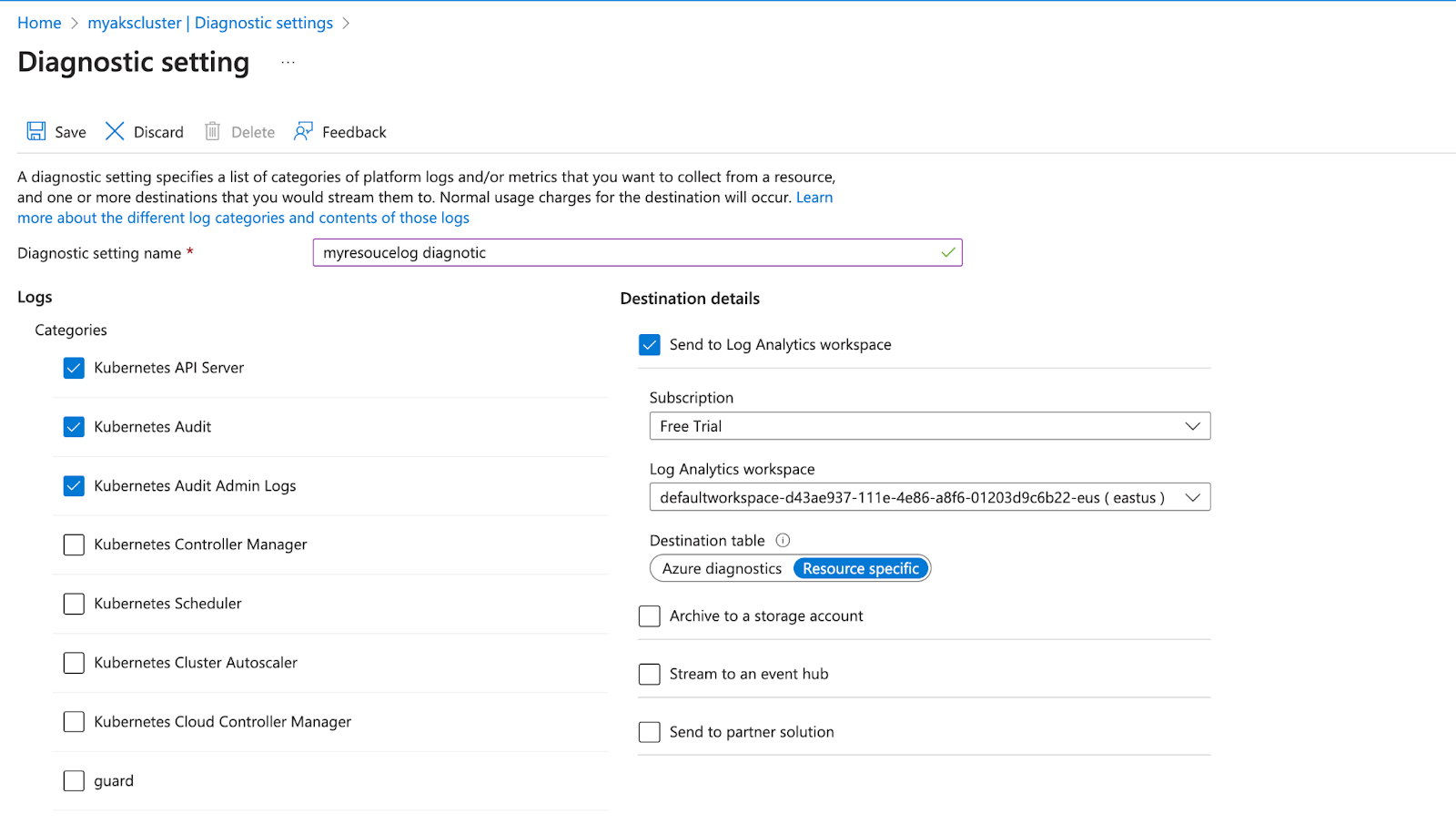Select Azure diagnostics destination table option
The height and width of the screenshot is (824, 1456).
pyautogui.click(x=722, y=568)
